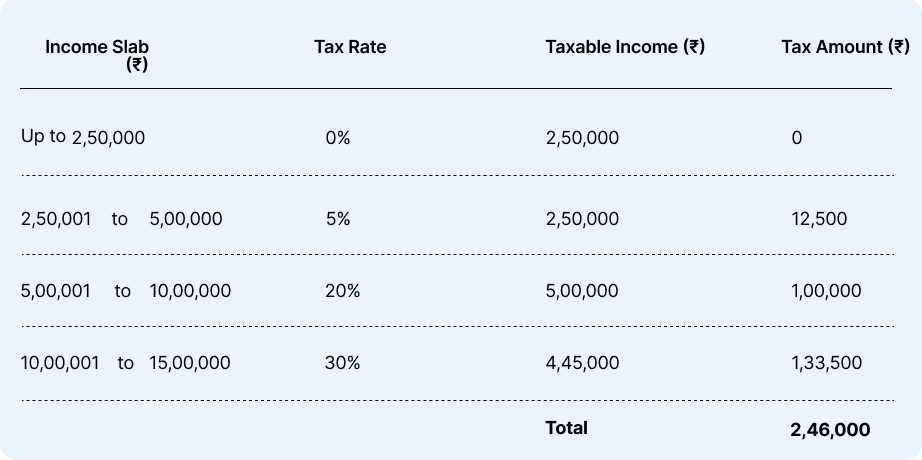922x460 pixels.
Task: Select the 5% tax rate cell
Action: (338, 219)
